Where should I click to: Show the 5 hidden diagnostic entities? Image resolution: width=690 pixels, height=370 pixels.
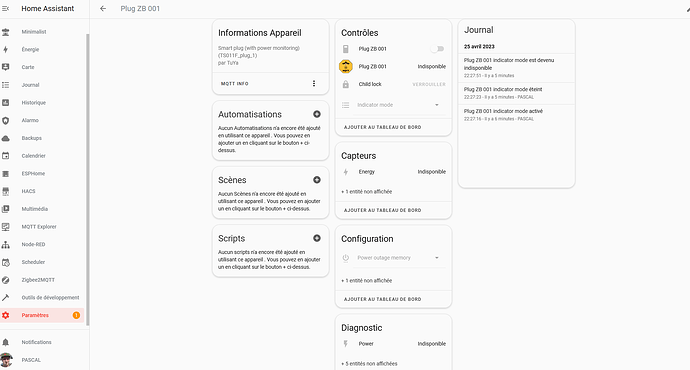tap(369, 363)
